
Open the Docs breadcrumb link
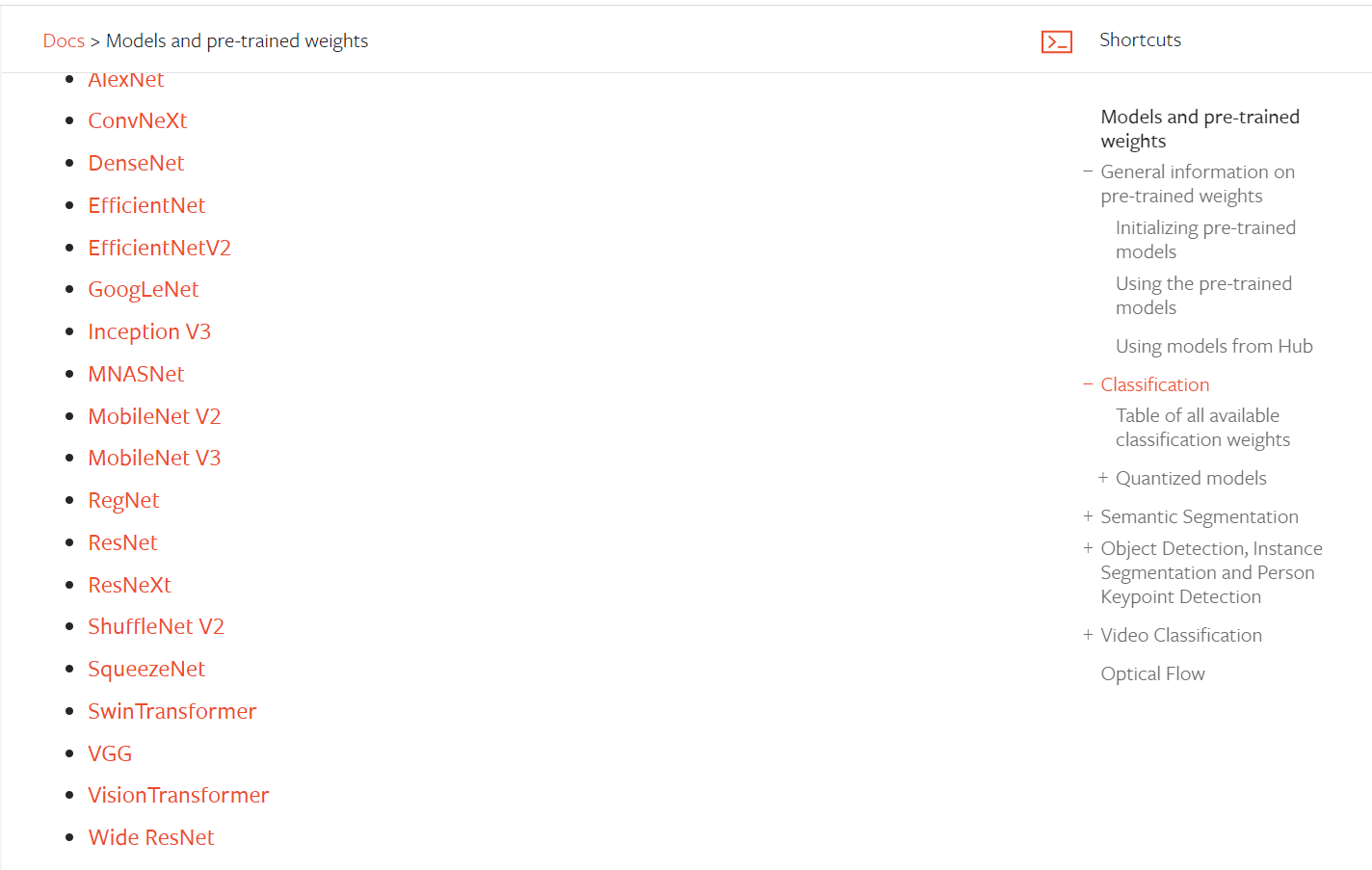64,40
